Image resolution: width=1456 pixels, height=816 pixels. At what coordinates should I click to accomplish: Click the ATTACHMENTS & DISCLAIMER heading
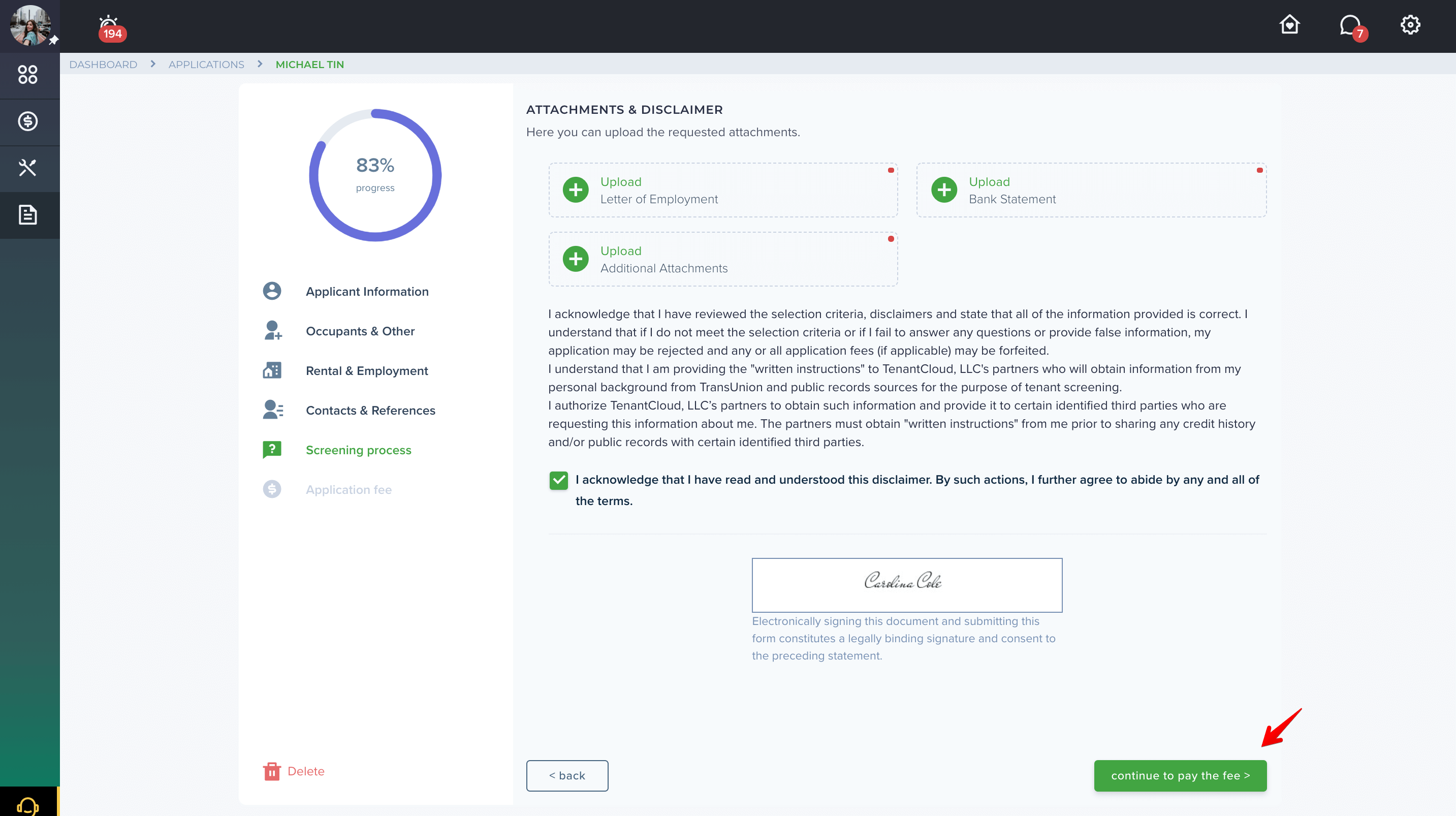click(624, 110)
